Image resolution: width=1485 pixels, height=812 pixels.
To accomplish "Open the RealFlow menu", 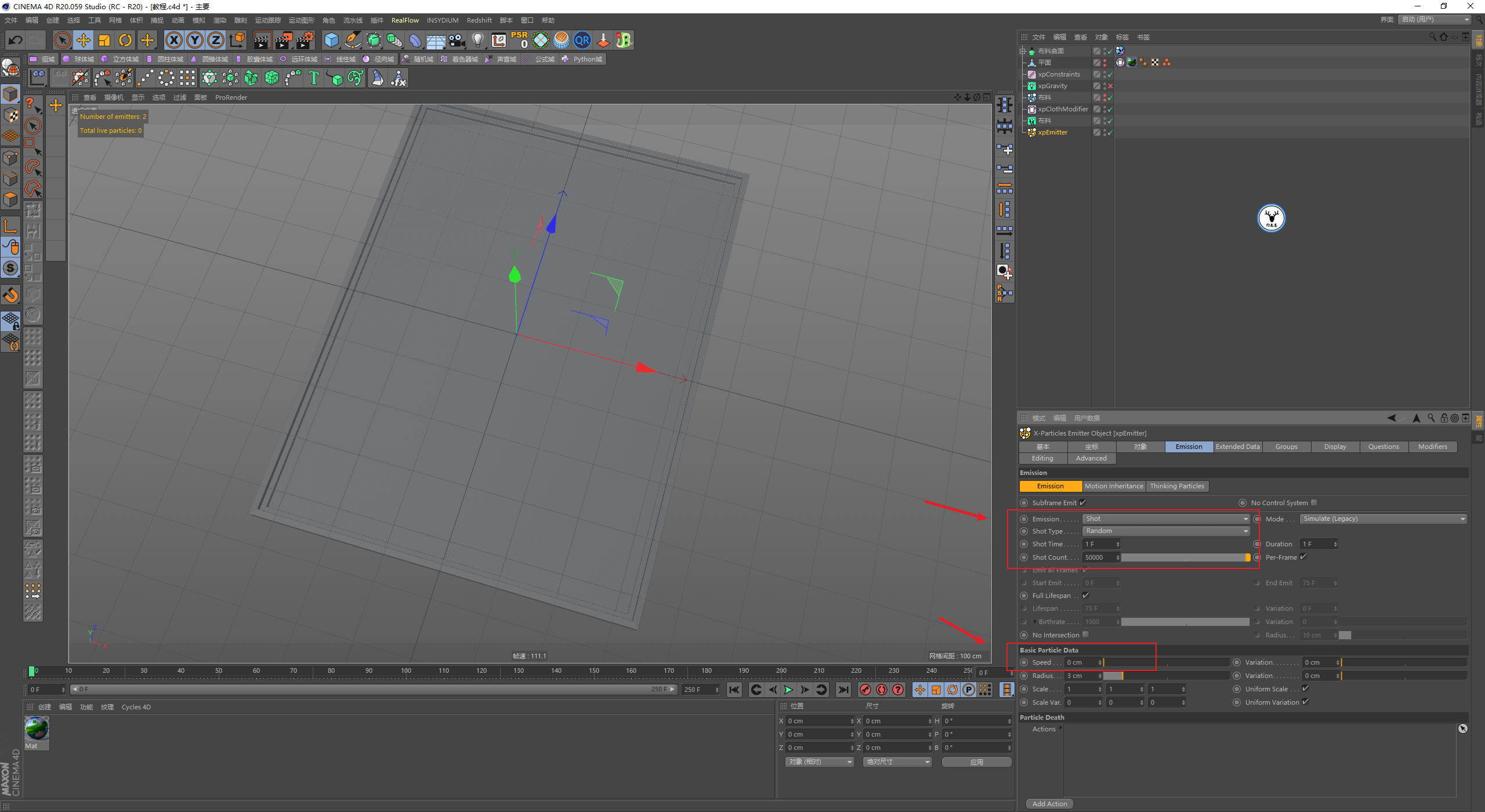I will click(x=405, y=20).
